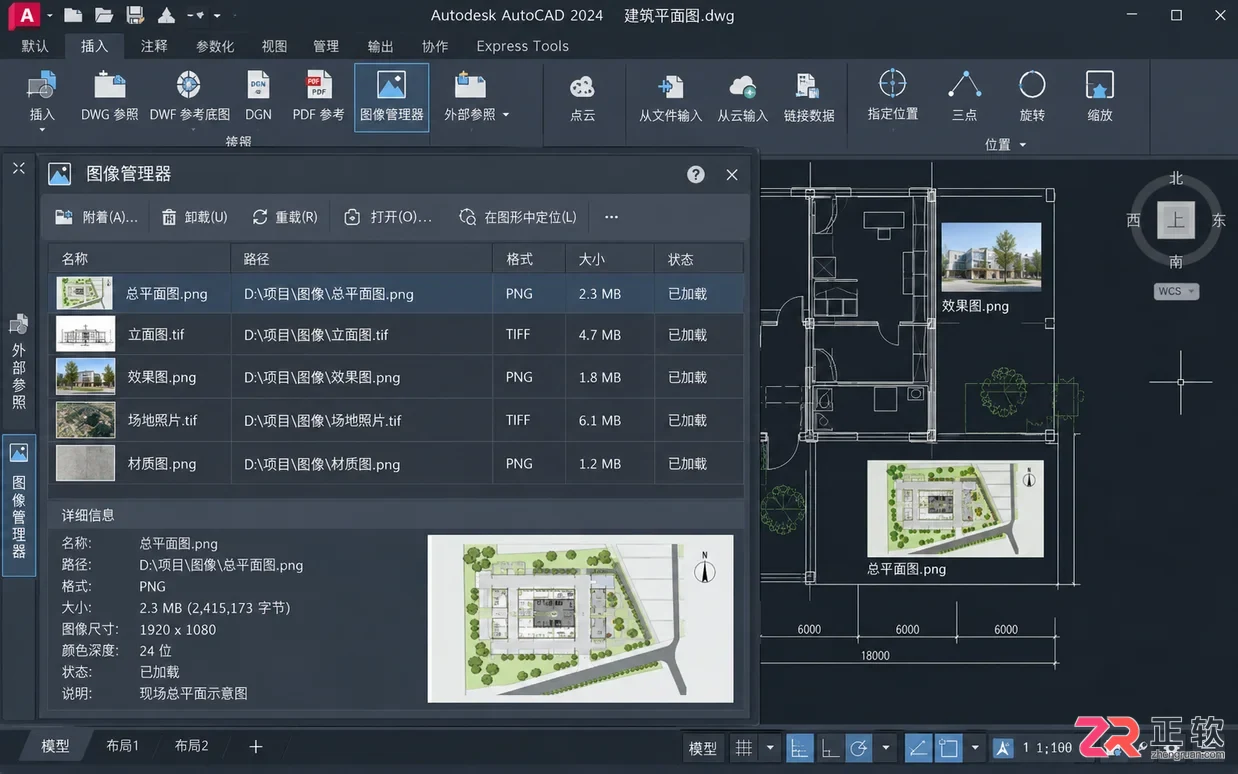Click the 点云 point cloud tool
The image size is (1238, 774).
point(582,98)
